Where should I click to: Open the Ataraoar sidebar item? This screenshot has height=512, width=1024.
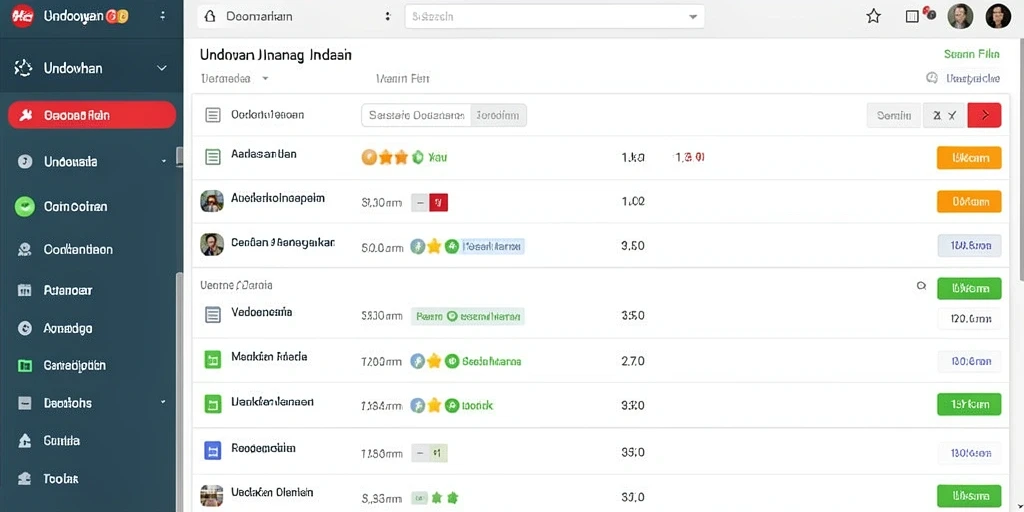tap(67, 291)
